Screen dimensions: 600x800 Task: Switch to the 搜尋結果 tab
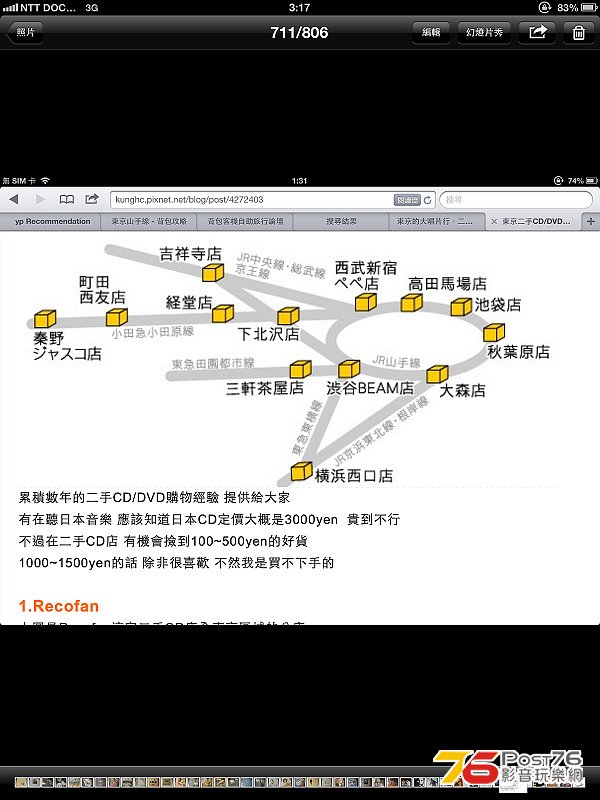(341, 221)
